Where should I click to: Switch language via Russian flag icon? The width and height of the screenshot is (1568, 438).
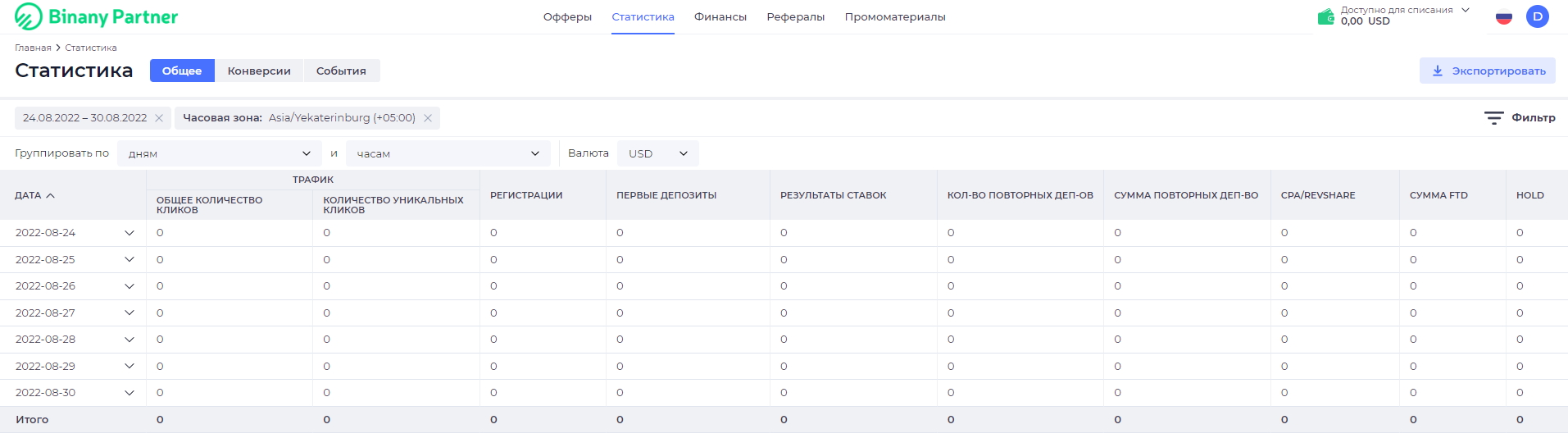pyautogui.click(x=1503, y=16)
